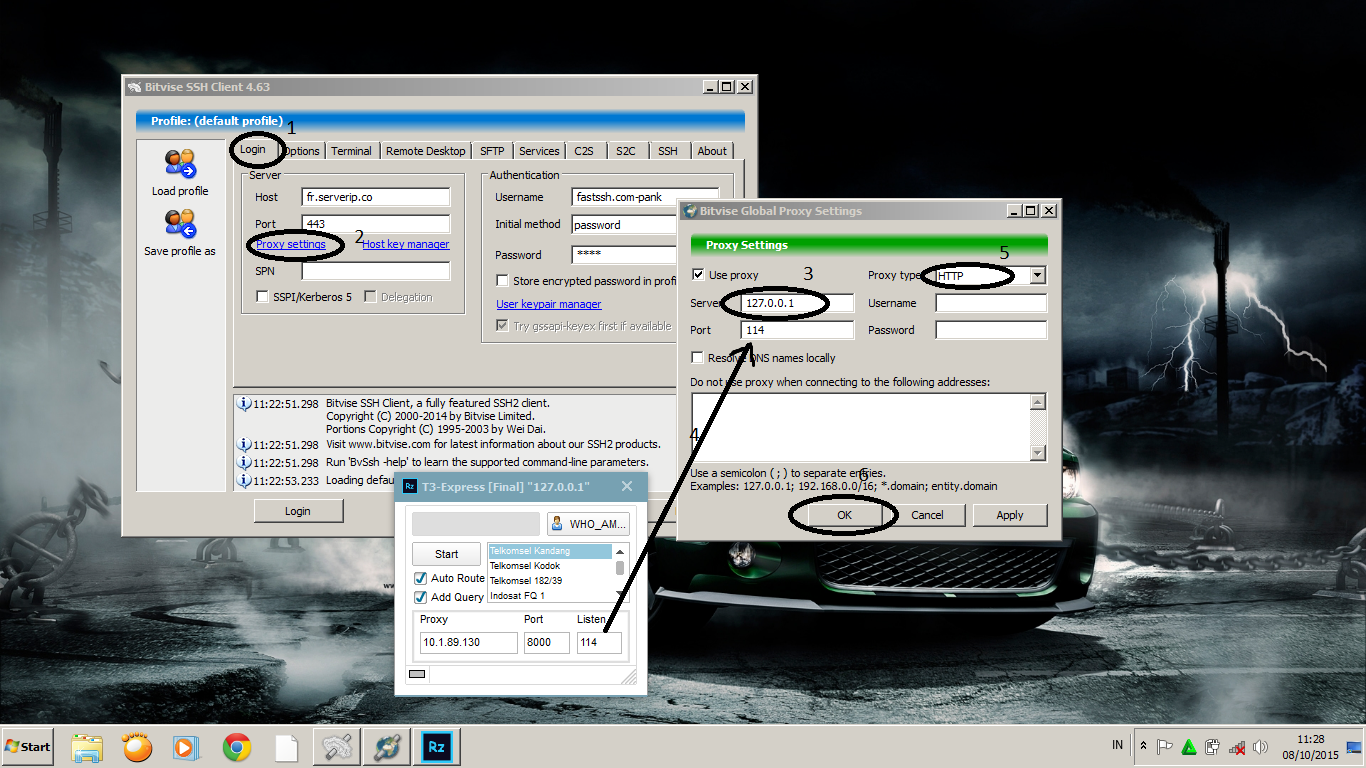
Task: Click the info icon beside 'Loading default' log entry
Action: (x=243, y=480)
